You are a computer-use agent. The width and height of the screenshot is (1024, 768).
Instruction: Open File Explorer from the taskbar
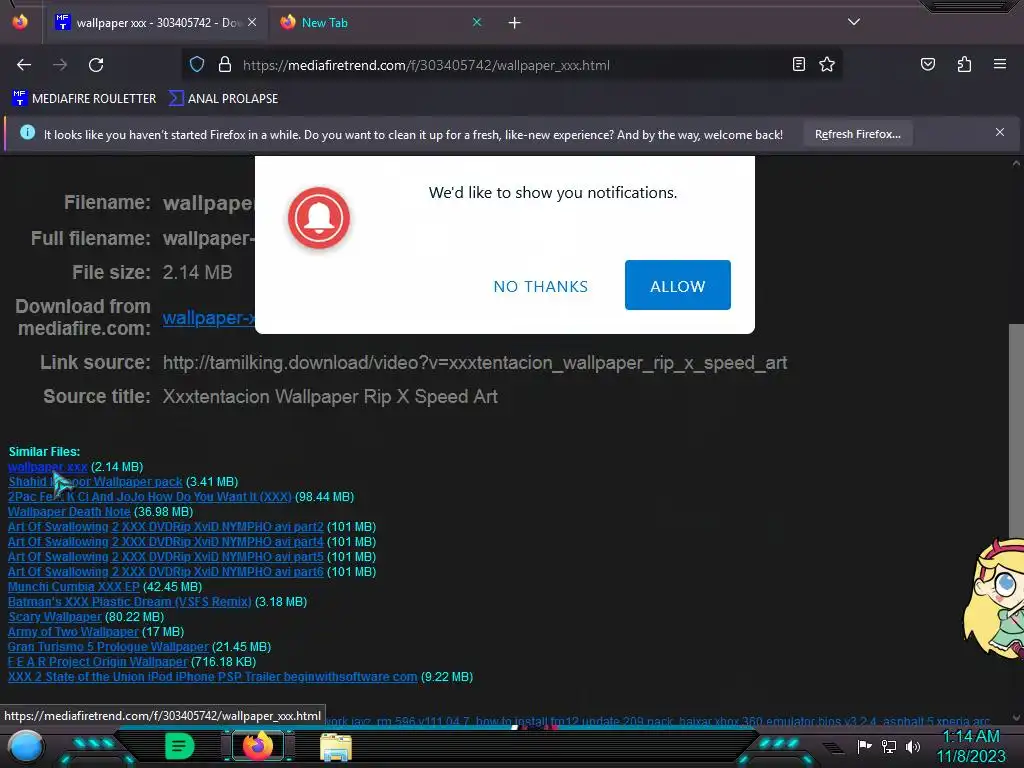pyautogui.click(x=336, y=747)
